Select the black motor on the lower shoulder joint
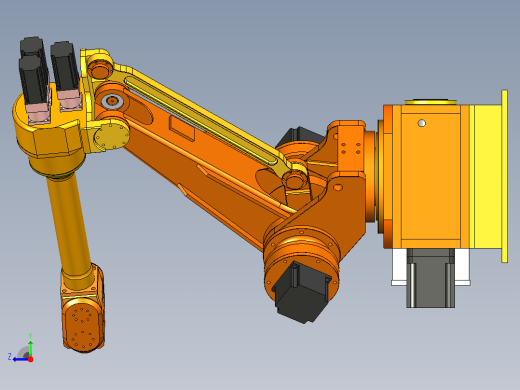The image size is (520, 390). pyautogui.click(x=302, y=293)
